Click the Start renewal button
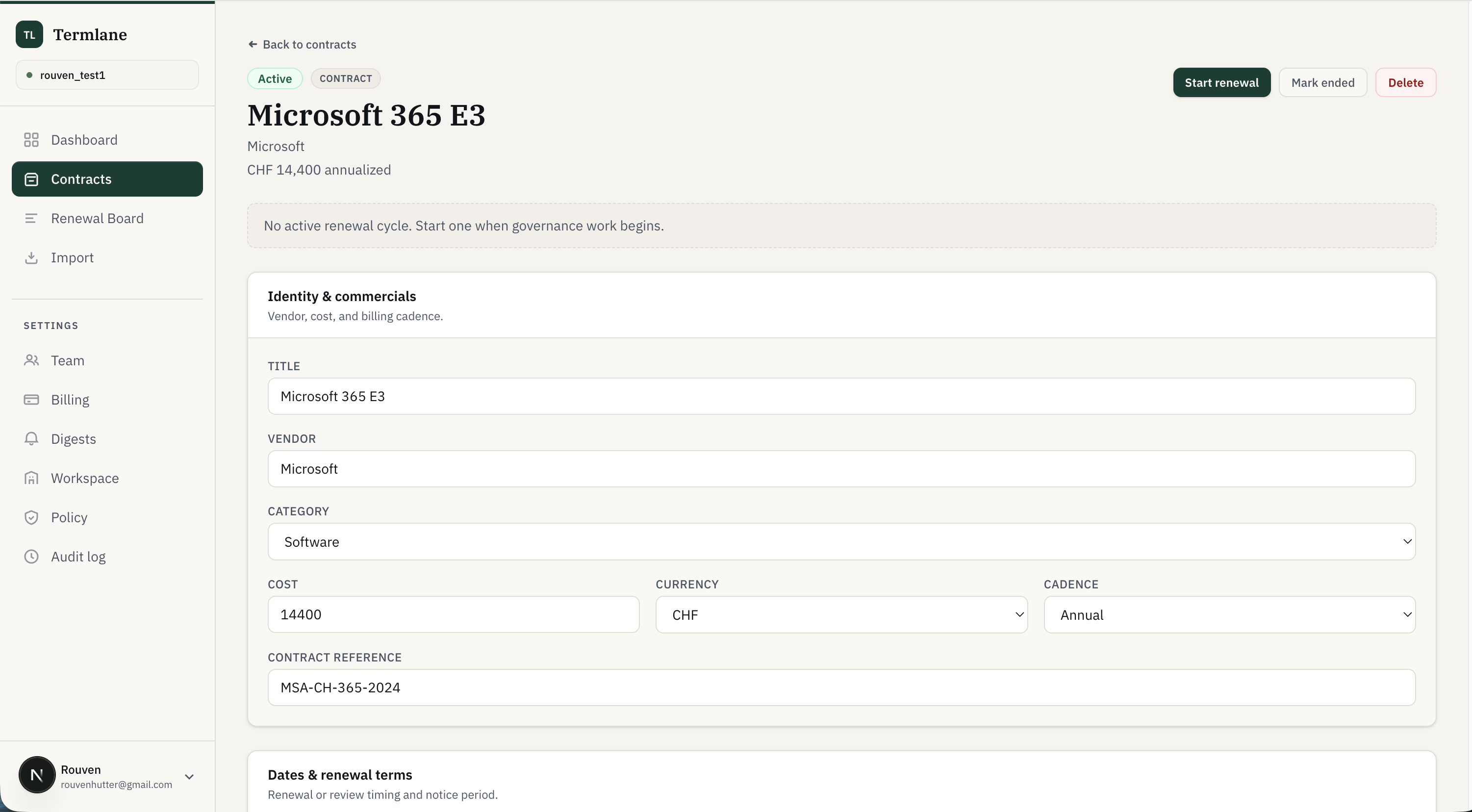1472x812 pixels. click(1222, 82)
